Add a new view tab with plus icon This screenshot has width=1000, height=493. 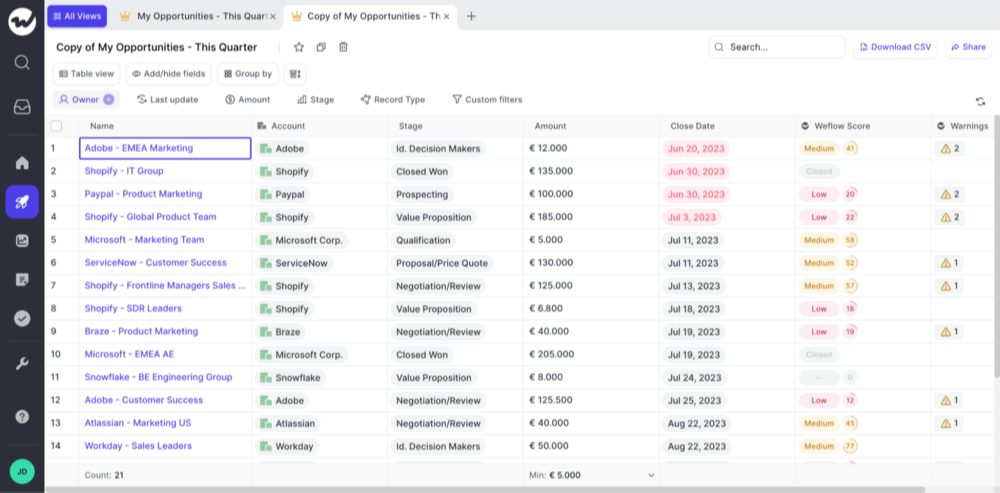pos(471,17)
